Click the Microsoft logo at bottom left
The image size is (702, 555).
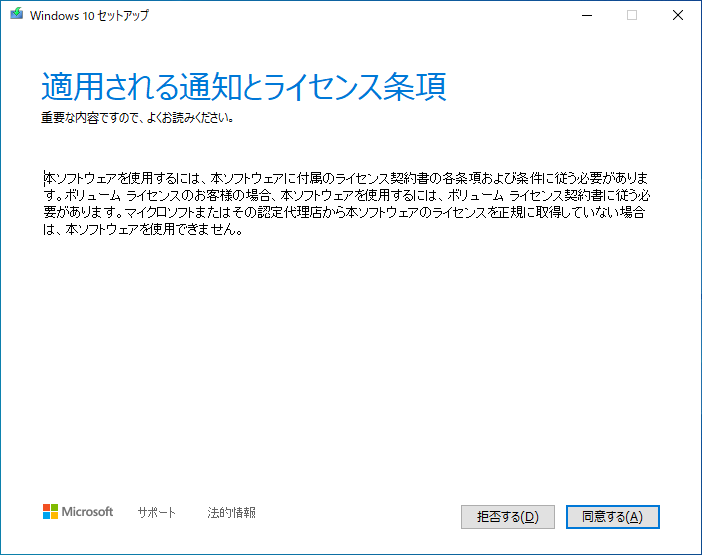coord(78,512)
